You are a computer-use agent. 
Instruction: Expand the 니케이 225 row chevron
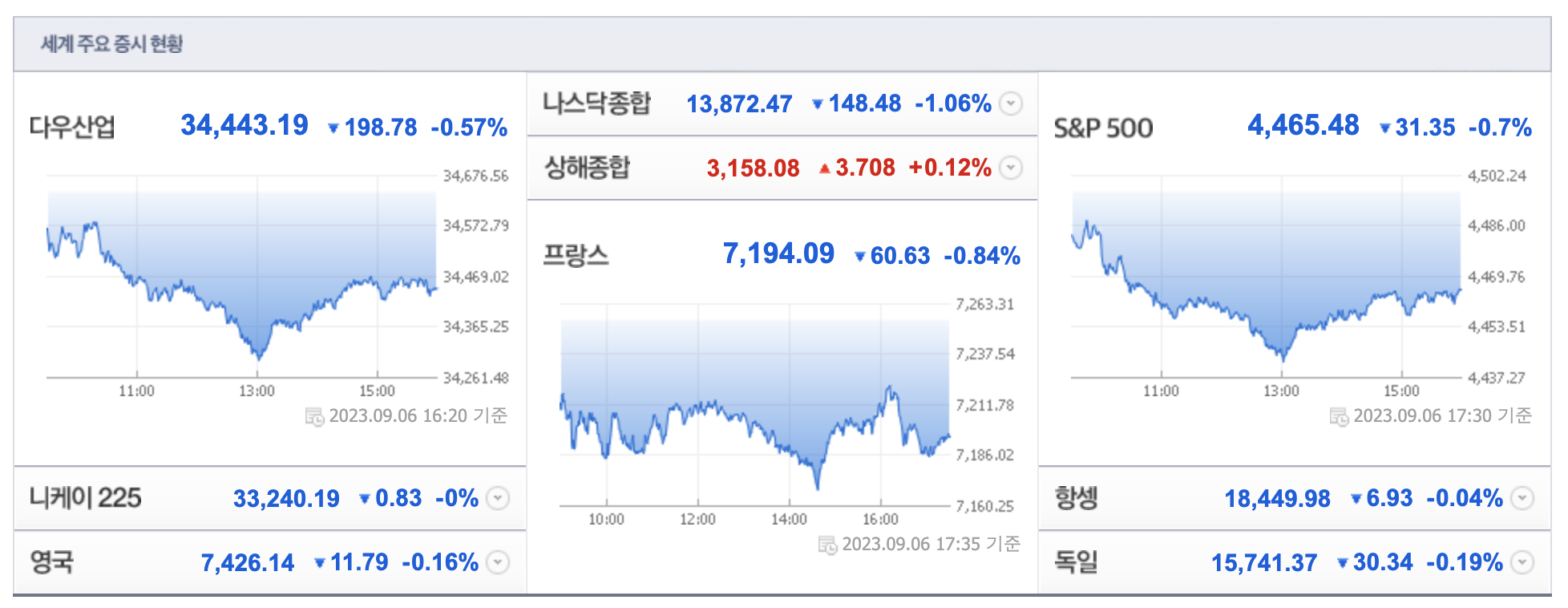tap(499, 498)
